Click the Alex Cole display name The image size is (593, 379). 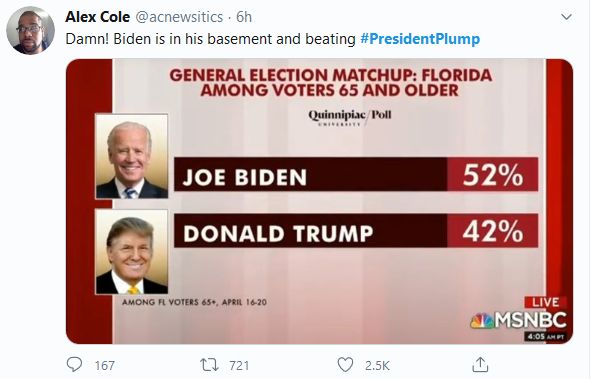98,17
